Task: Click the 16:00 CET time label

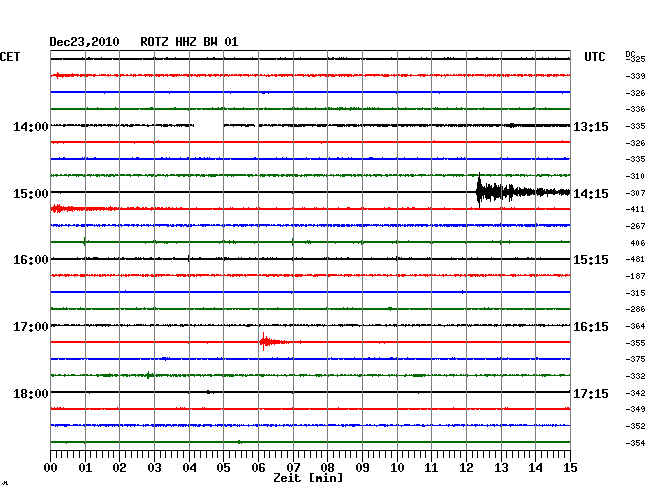Action: (x=31, y=260)
